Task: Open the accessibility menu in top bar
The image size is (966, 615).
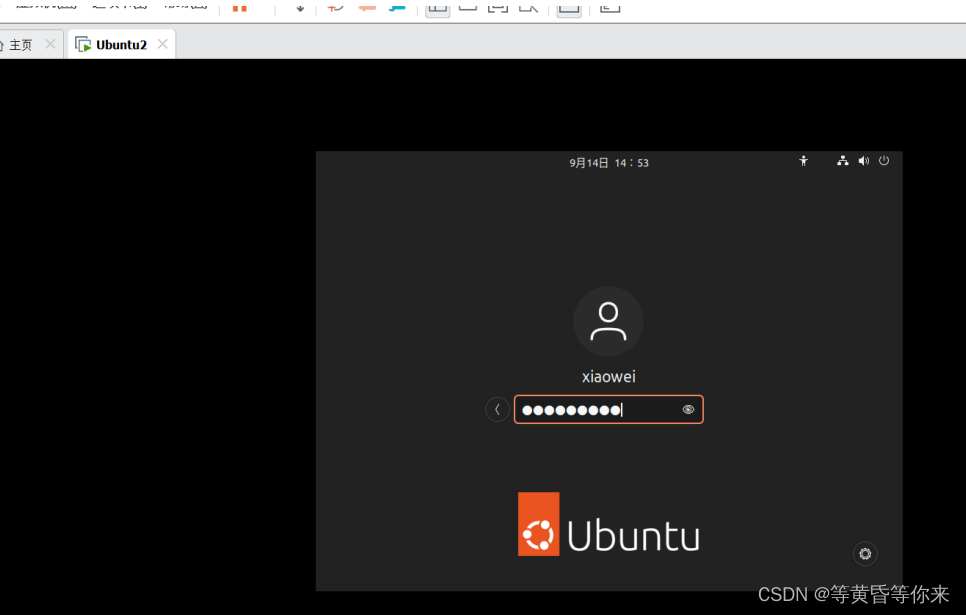Action: [x=803, y=161]
